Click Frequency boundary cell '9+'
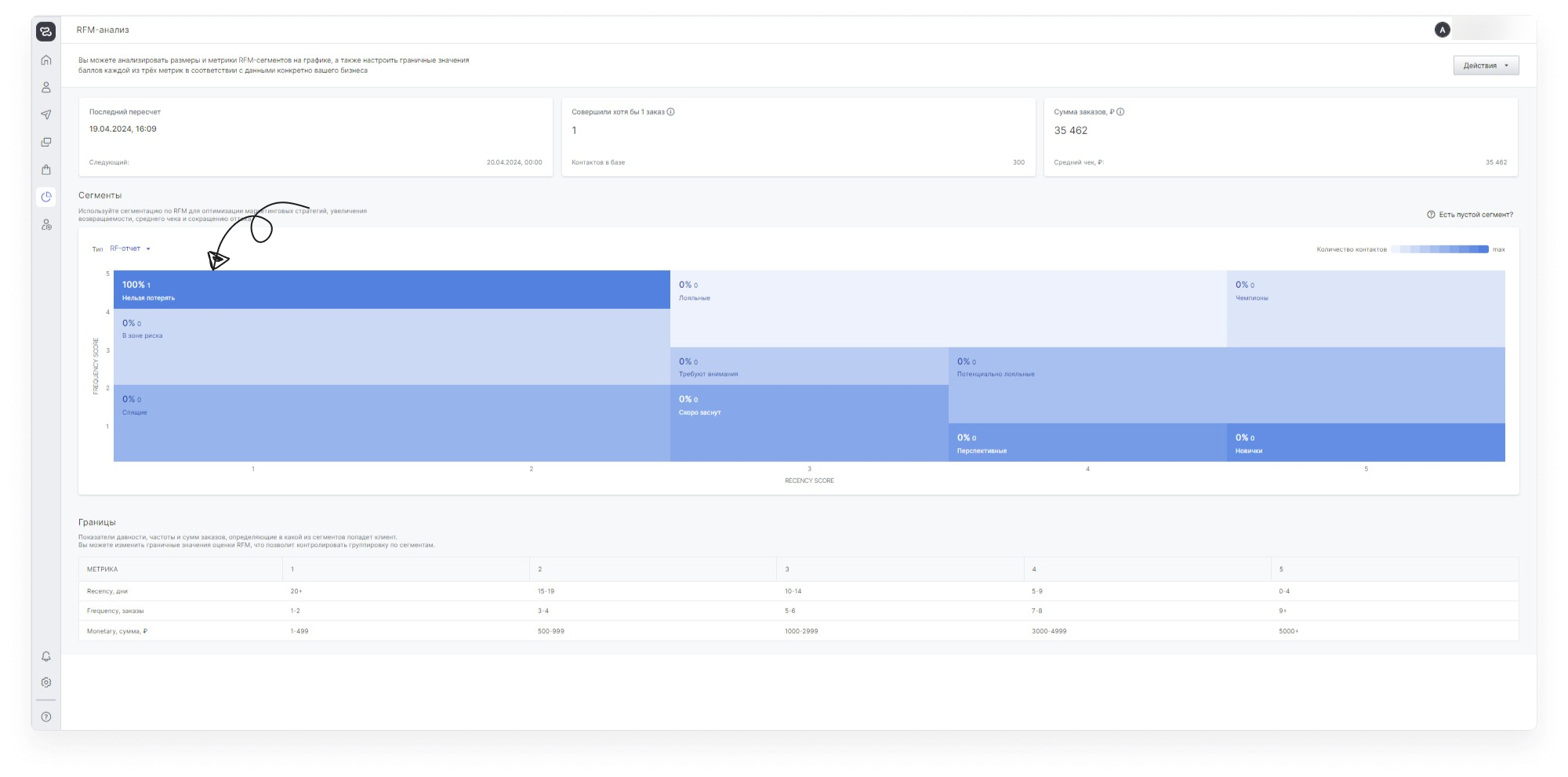 tap(1283, 611)
